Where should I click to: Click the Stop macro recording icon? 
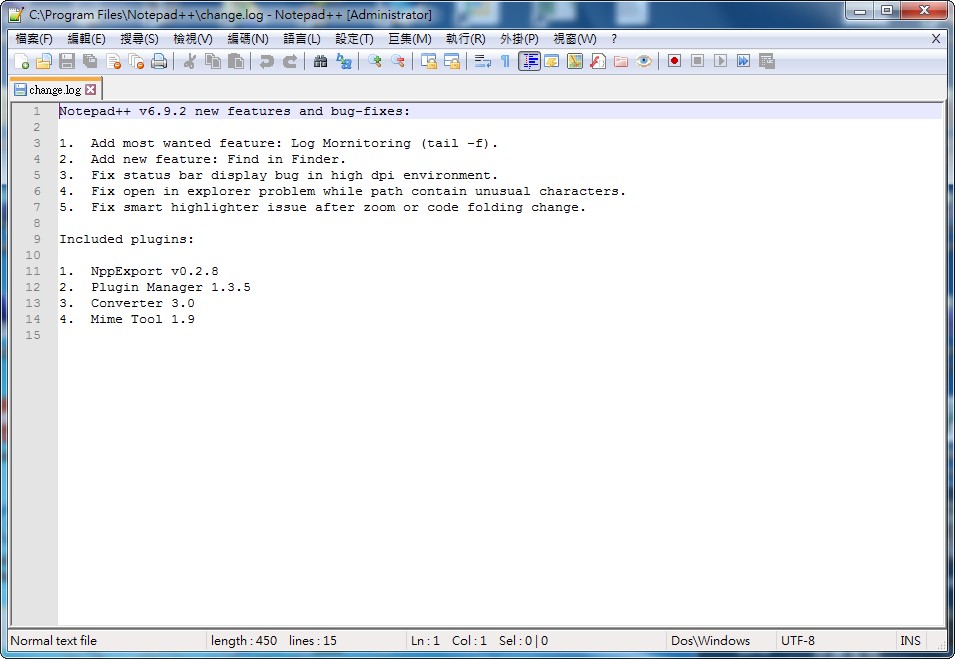click(697, 61)
